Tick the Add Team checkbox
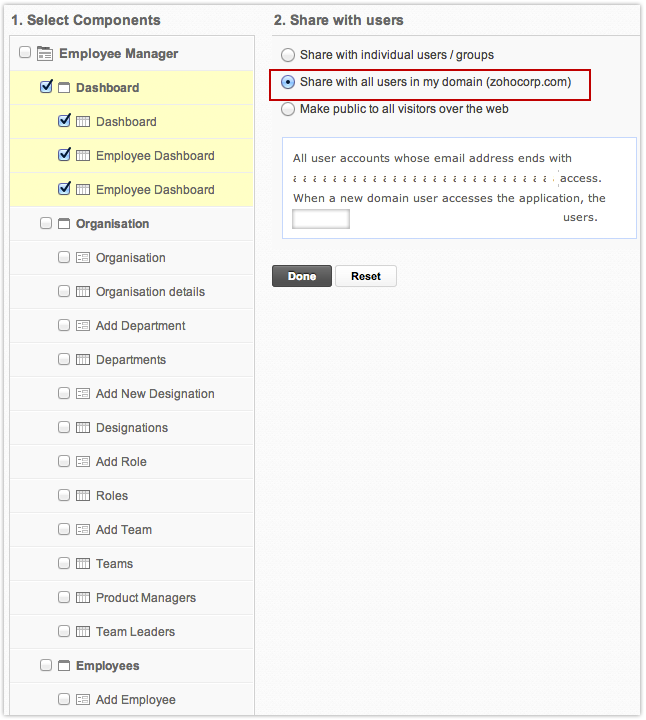Viewport: 646px width, 720px height. pyautogui.click(x=64, y=529)
